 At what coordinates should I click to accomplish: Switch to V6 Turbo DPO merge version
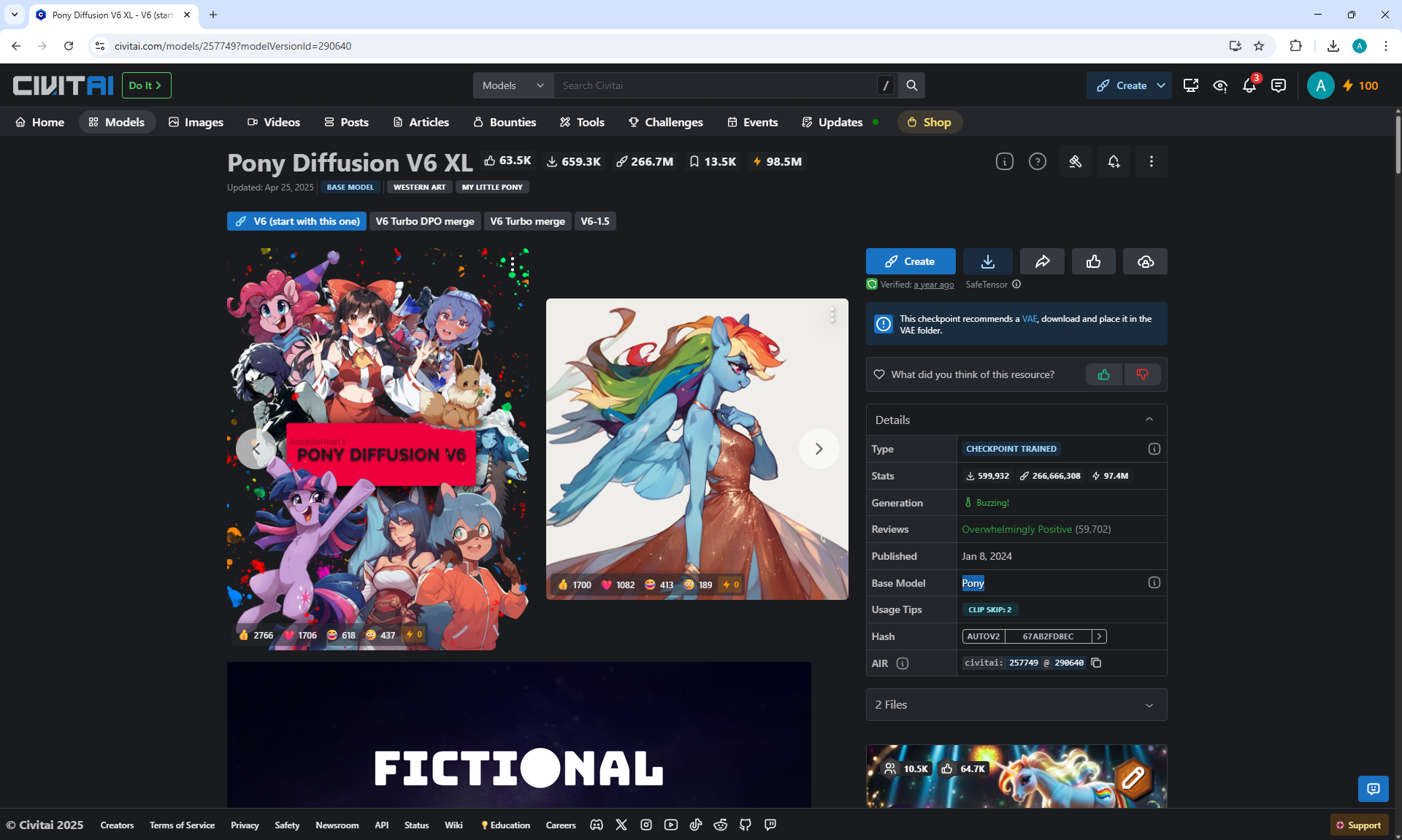point(424,221)
